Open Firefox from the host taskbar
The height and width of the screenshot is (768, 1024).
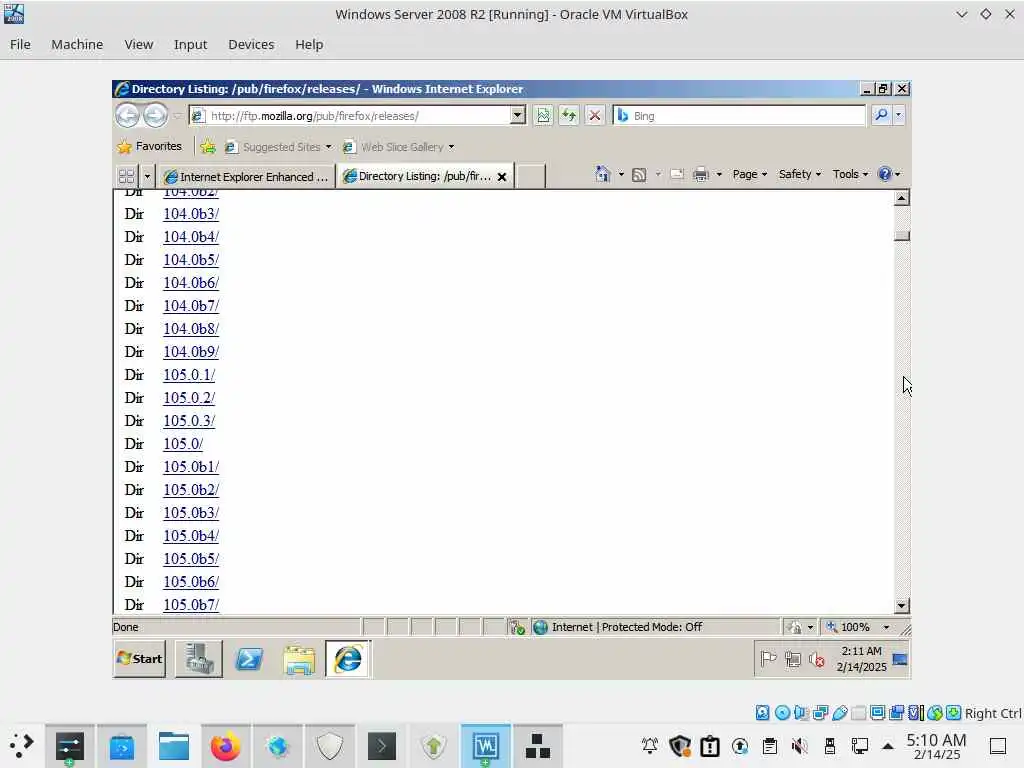coord(225,746)
